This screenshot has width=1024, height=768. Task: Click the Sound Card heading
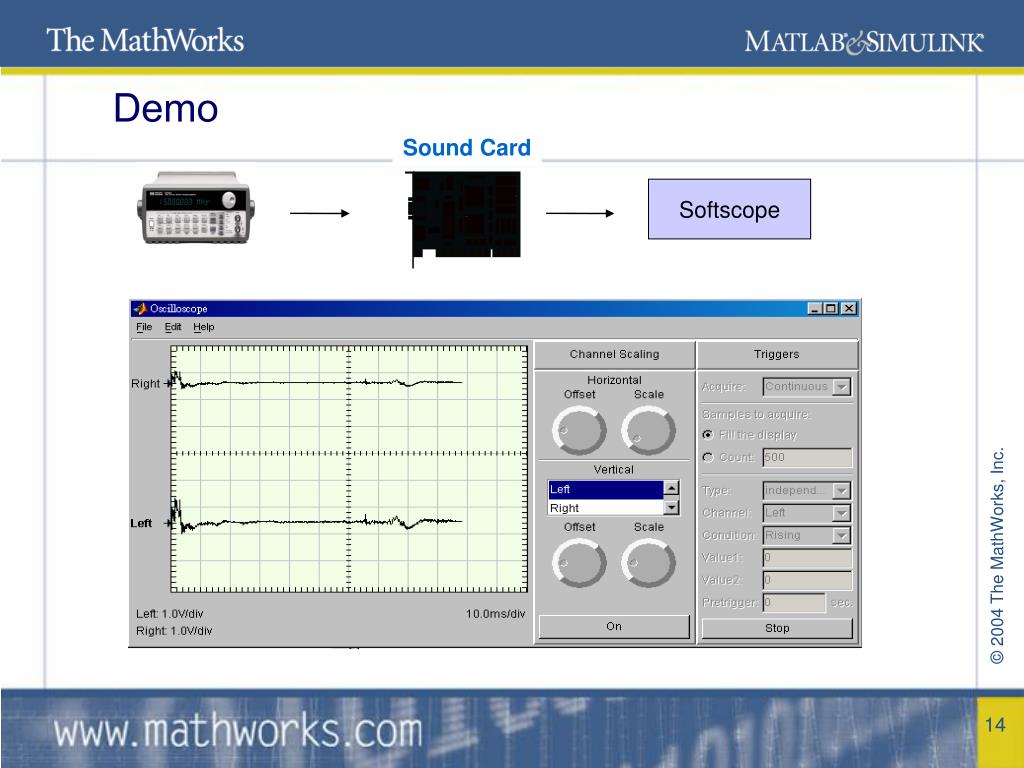[x=466, y=148]
